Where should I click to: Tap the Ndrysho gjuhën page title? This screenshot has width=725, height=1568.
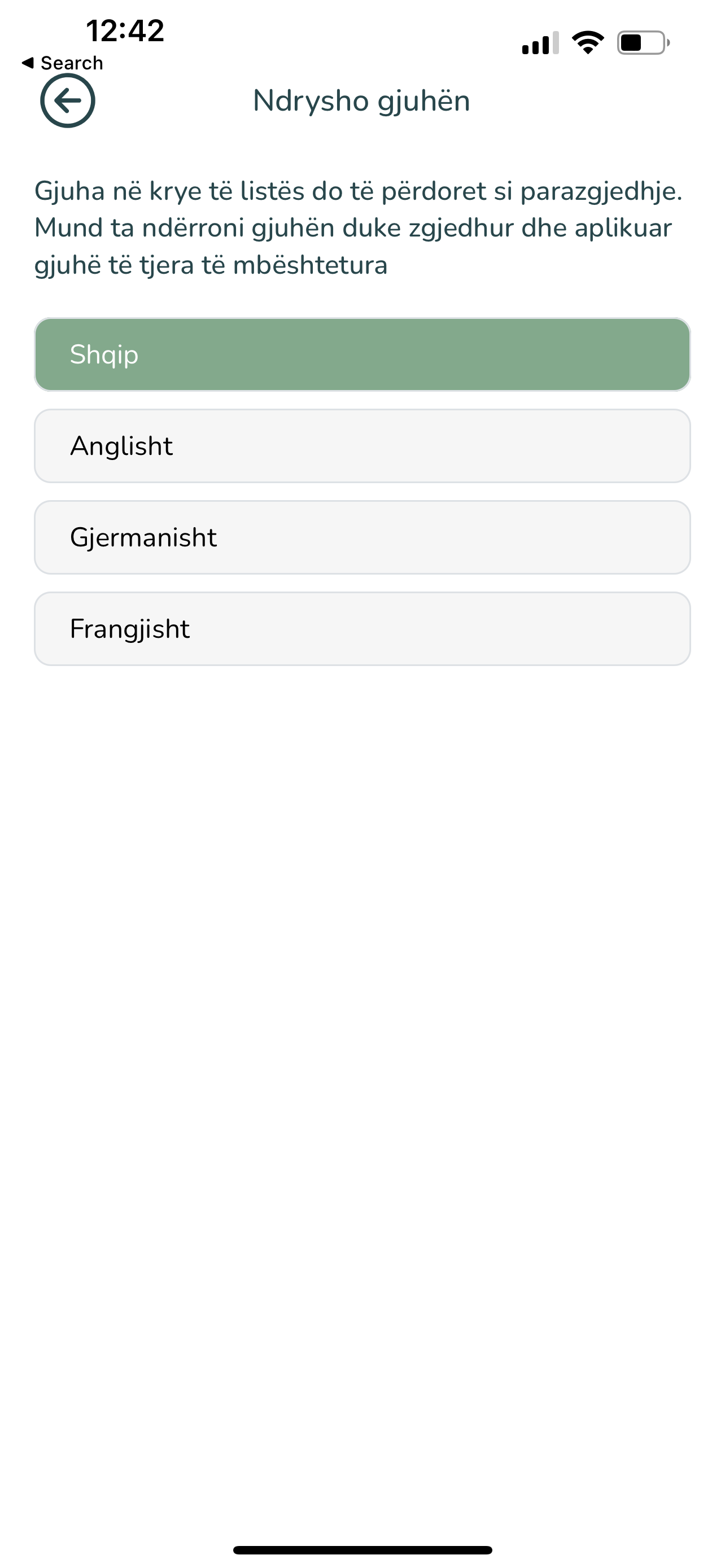[361, 101]
